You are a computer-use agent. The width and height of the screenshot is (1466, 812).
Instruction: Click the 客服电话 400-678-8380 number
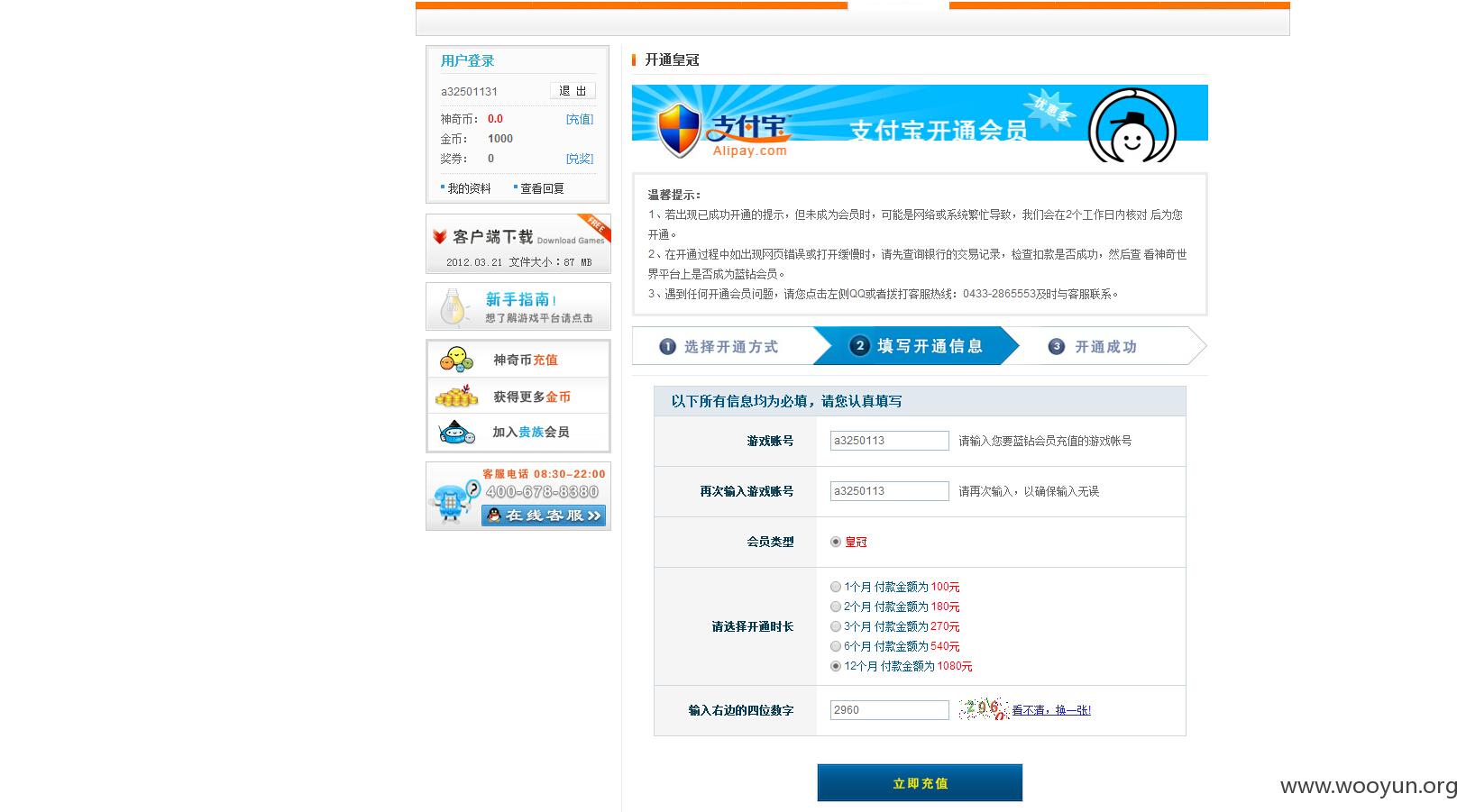tap(542, 492)
